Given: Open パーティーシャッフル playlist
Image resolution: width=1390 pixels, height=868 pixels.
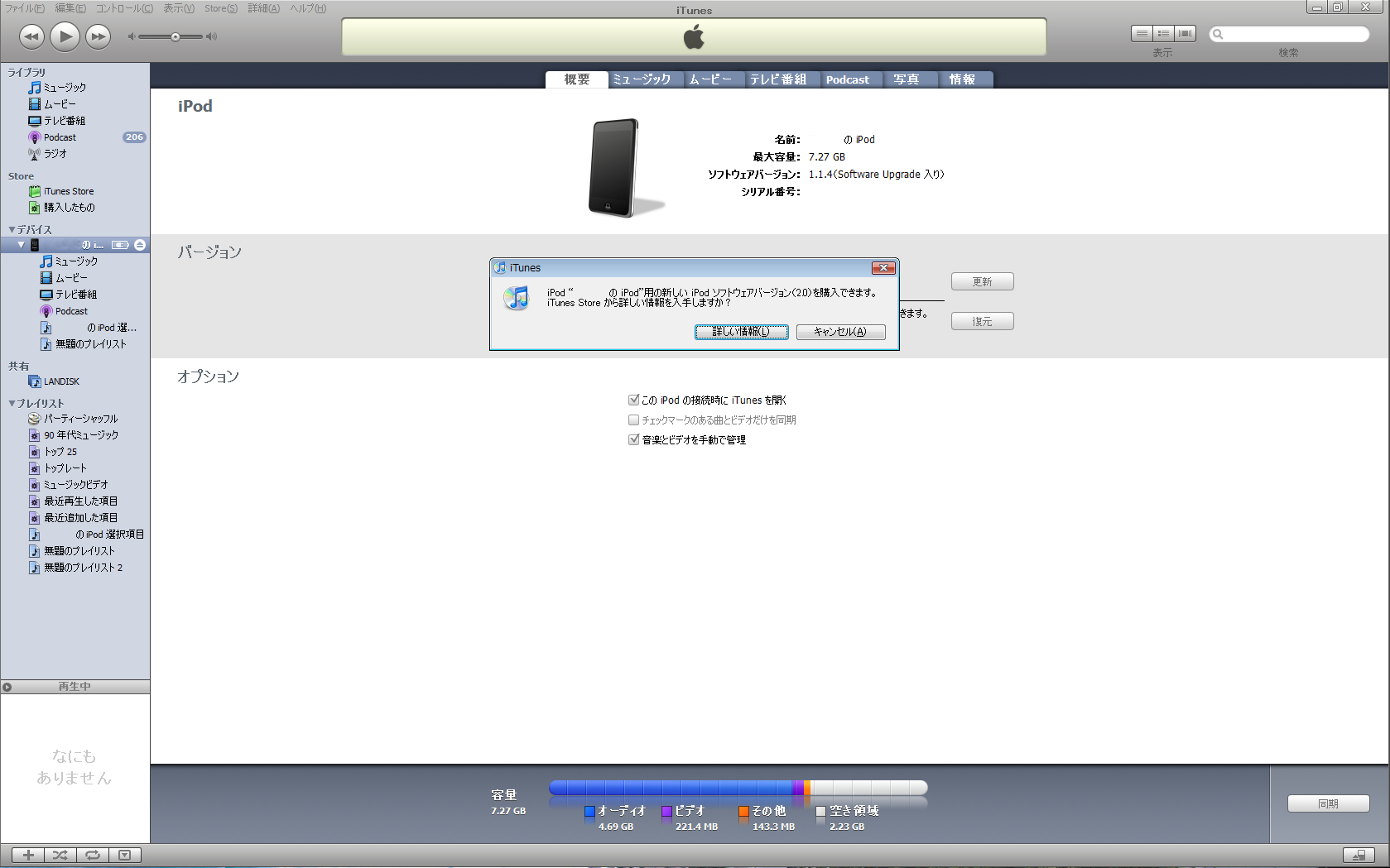Looking at the screenshot, I should click(80, 419).
